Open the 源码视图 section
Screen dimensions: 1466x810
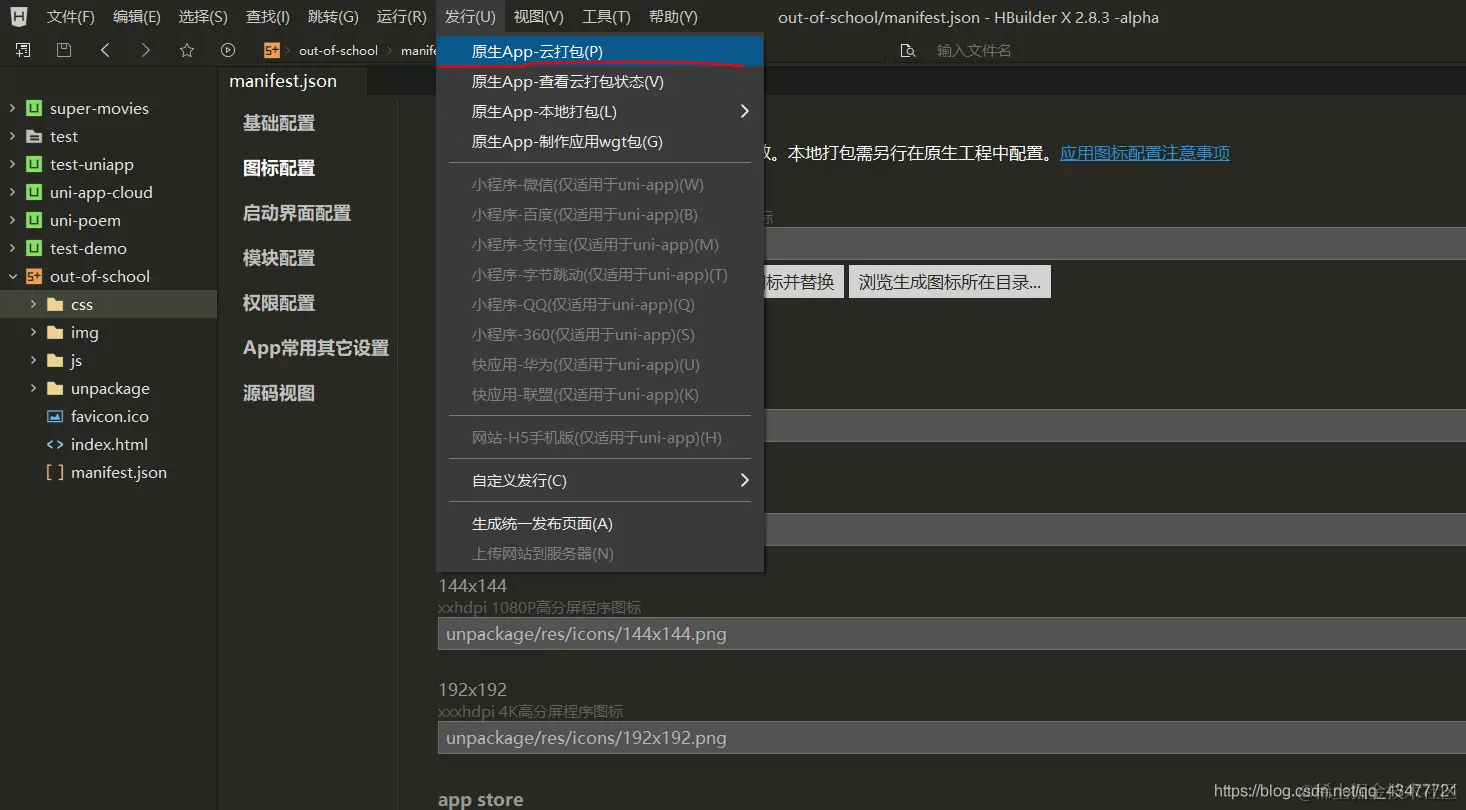pyautogui.click(x=279, y=393)
